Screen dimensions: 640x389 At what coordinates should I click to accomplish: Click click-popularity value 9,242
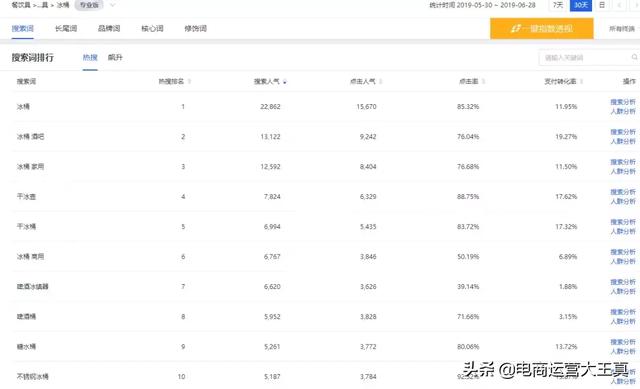368,137
